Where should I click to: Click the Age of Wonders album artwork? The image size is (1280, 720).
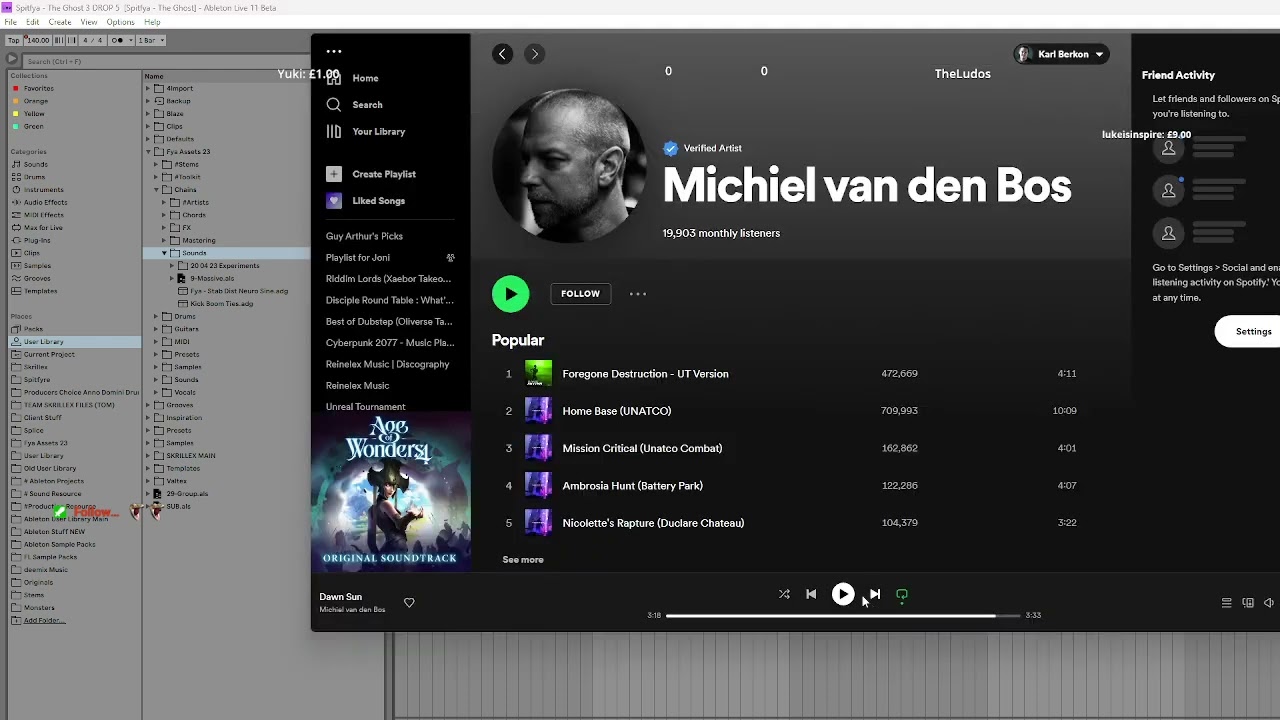click(x=391, y=492)
